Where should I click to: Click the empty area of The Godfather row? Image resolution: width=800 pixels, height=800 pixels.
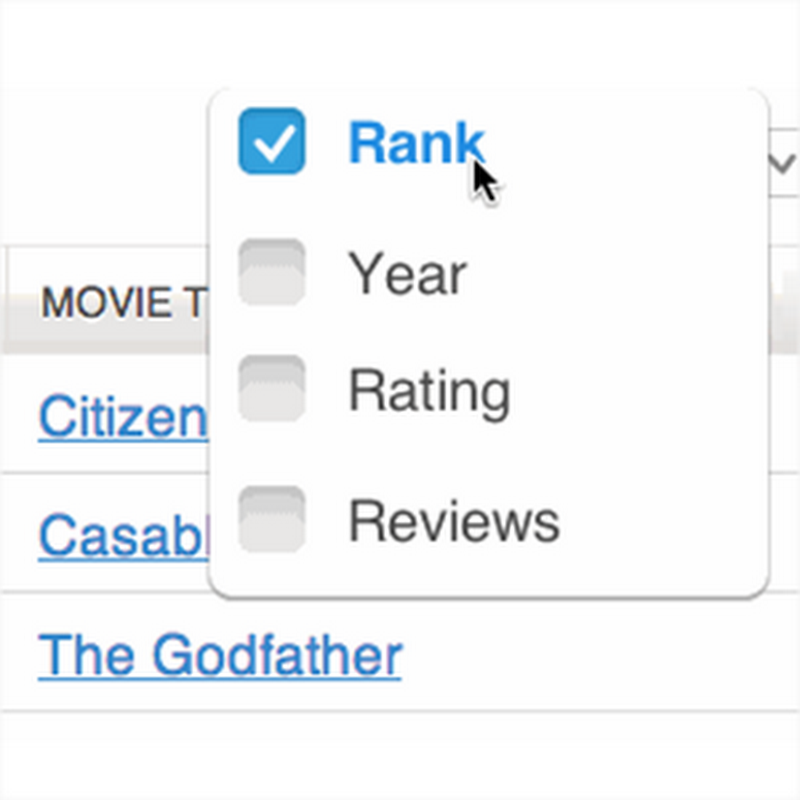point(600,652)
